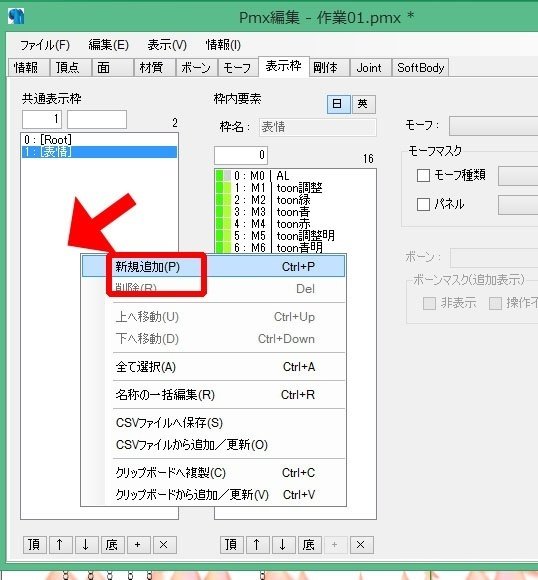Click + add button under common frame list
This screenshot has width=538, height=580.
pos(138,544)
